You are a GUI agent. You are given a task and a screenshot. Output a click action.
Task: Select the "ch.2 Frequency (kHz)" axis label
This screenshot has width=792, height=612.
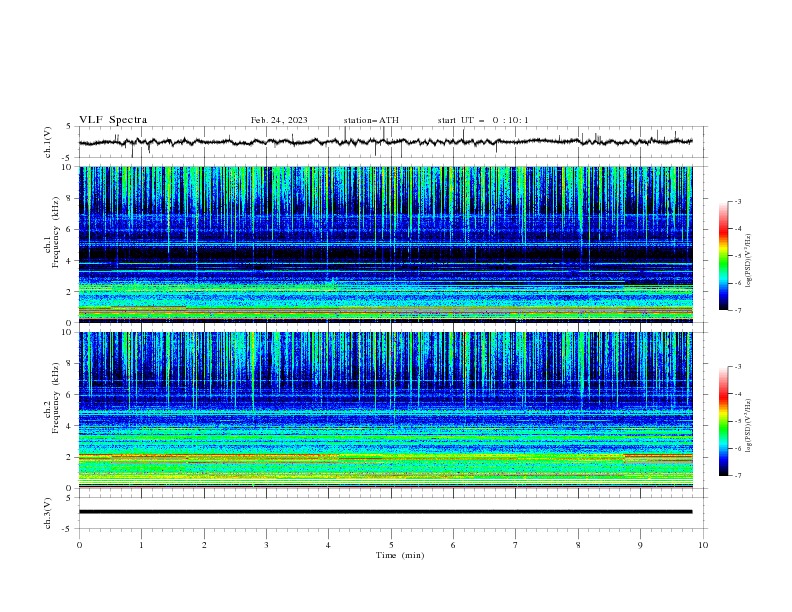click(52, 398)
